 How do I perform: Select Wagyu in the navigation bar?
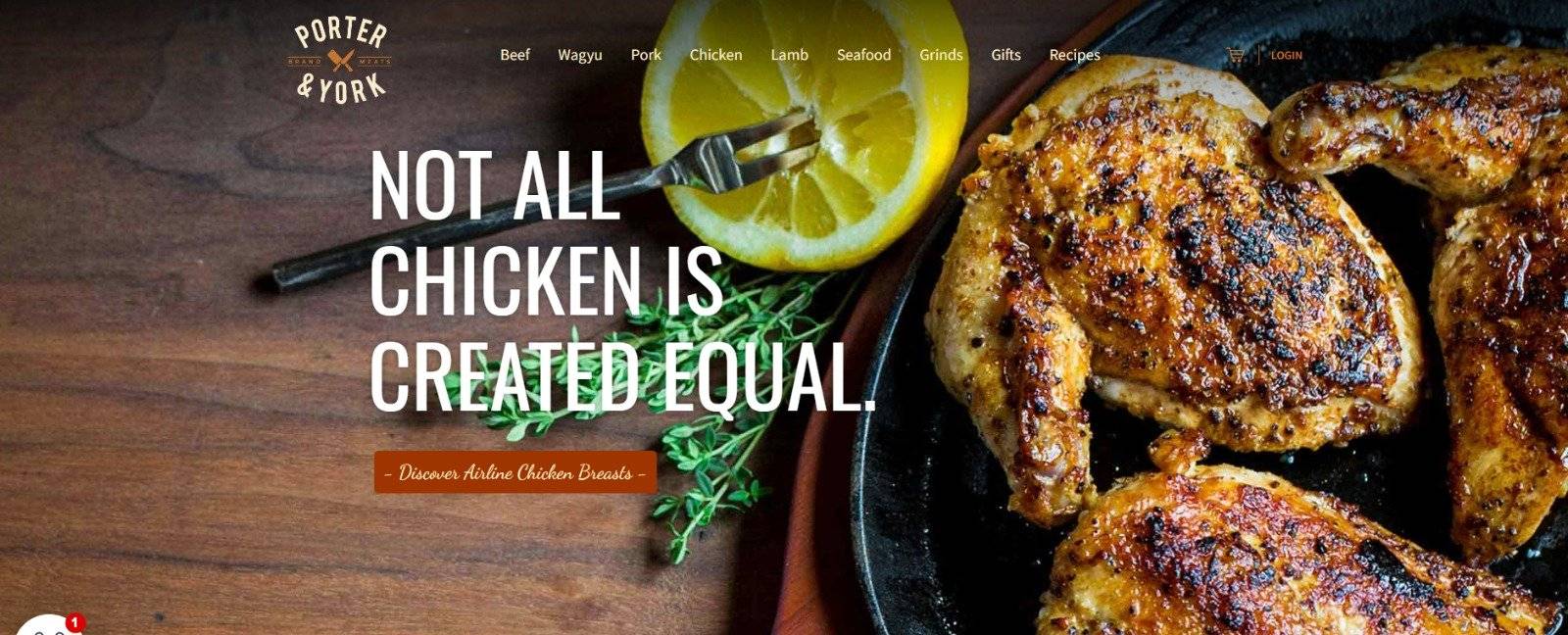point(580,55)
